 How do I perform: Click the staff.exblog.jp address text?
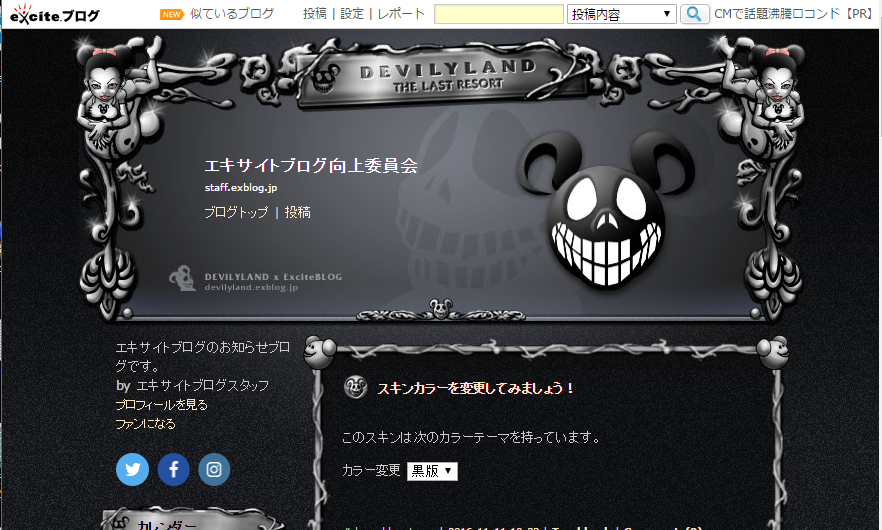pos(241,187)
